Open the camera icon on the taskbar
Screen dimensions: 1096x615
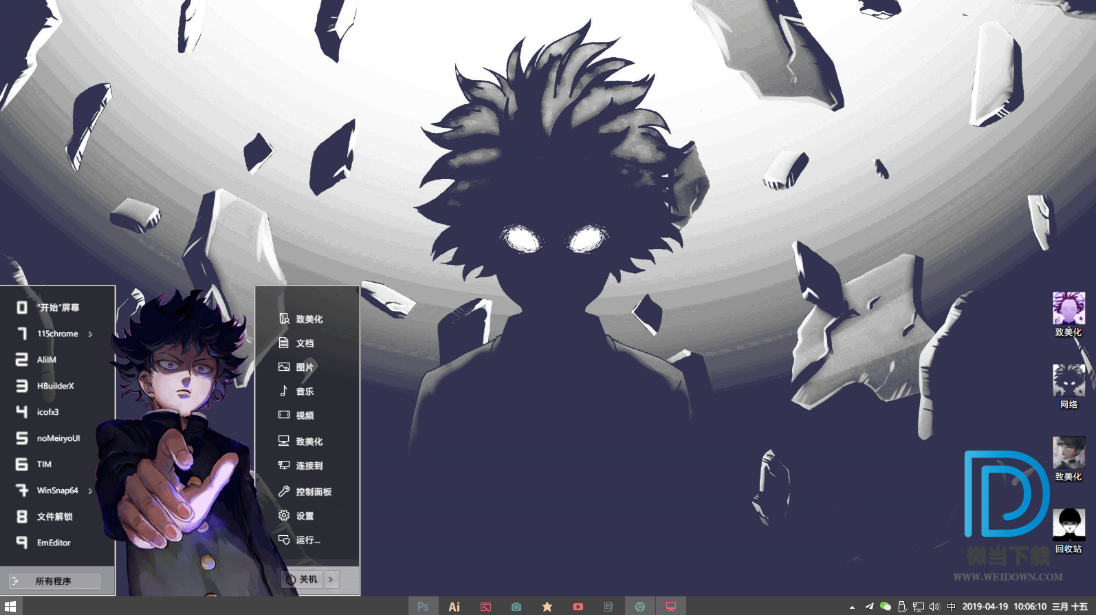coord(516,607)
